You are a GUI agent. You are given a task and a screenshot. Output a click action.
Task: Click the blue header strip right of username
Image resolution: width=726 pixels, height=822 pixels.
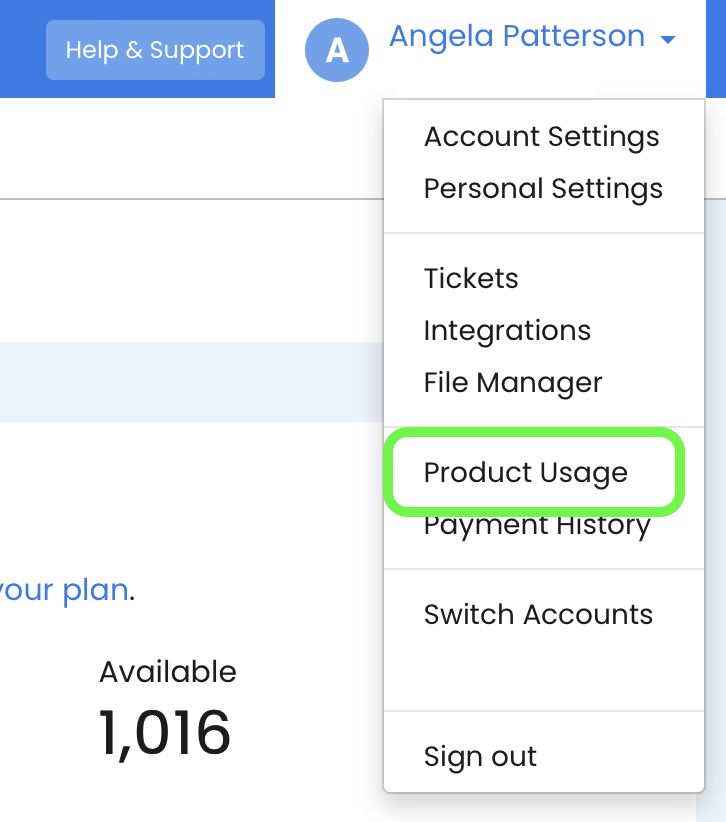coord(716,49)
